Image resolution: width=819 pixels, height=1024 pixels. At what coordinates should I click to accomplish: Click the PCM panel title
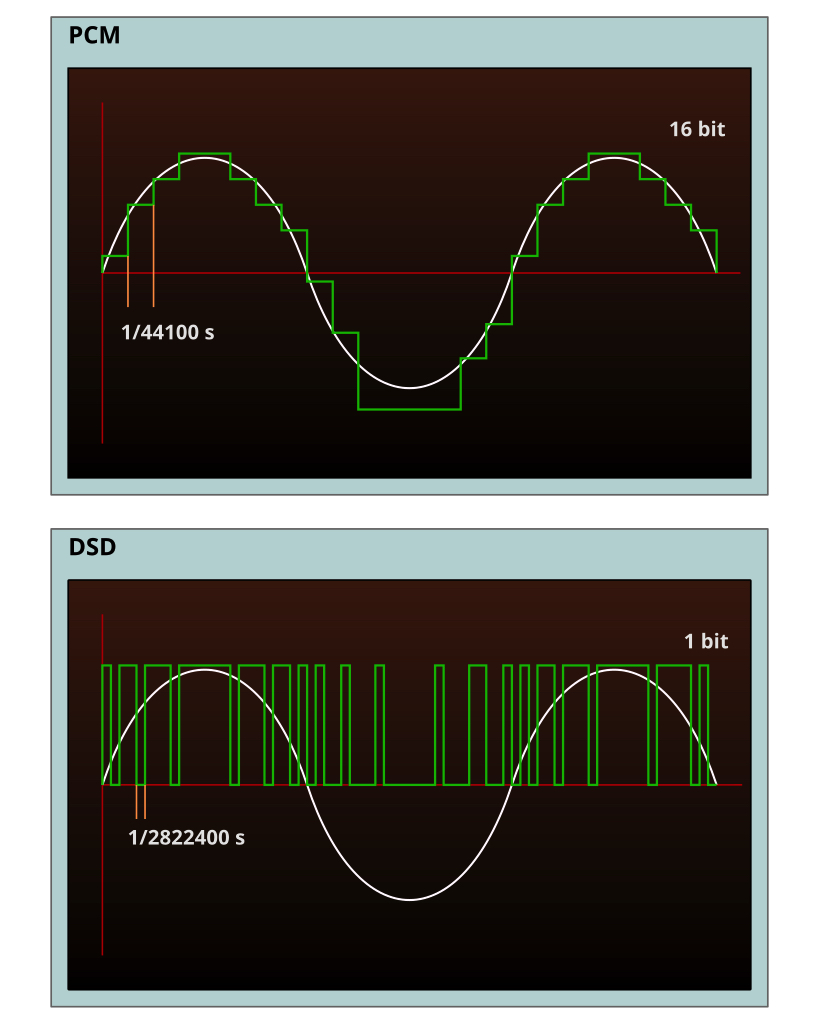coord(94,35)
